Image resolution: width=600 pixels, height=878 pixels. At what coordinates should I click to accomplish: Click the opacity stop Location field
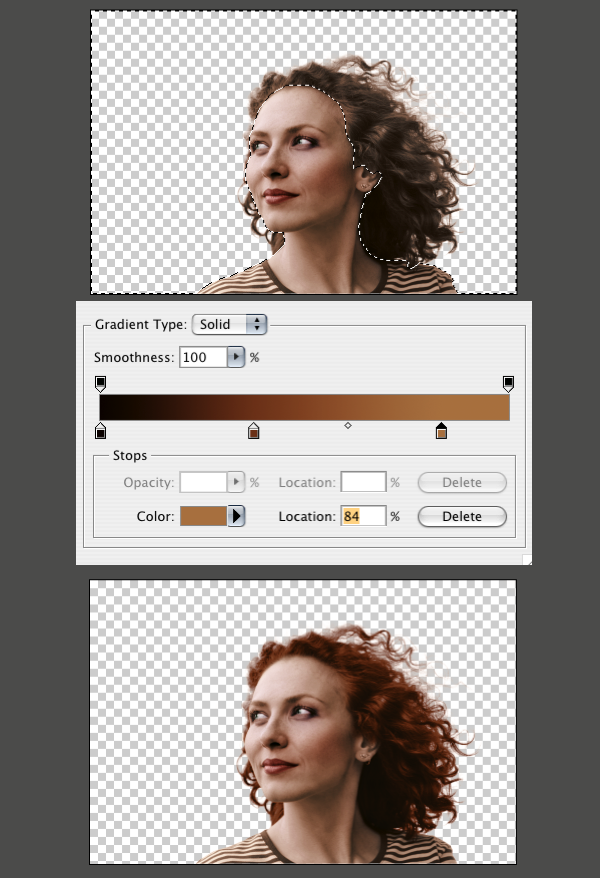coord(363,482)
